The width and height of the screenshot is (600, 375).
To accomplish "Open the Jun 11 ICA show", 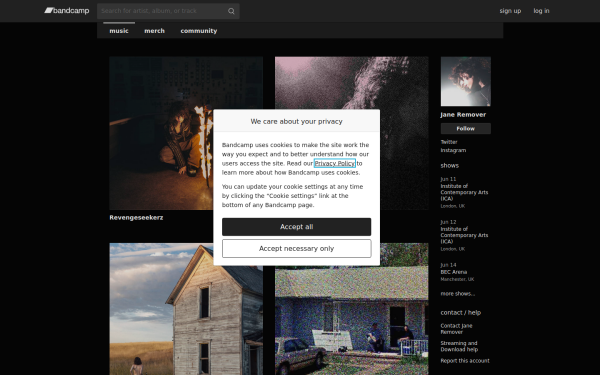I will [x=464, y=192].
